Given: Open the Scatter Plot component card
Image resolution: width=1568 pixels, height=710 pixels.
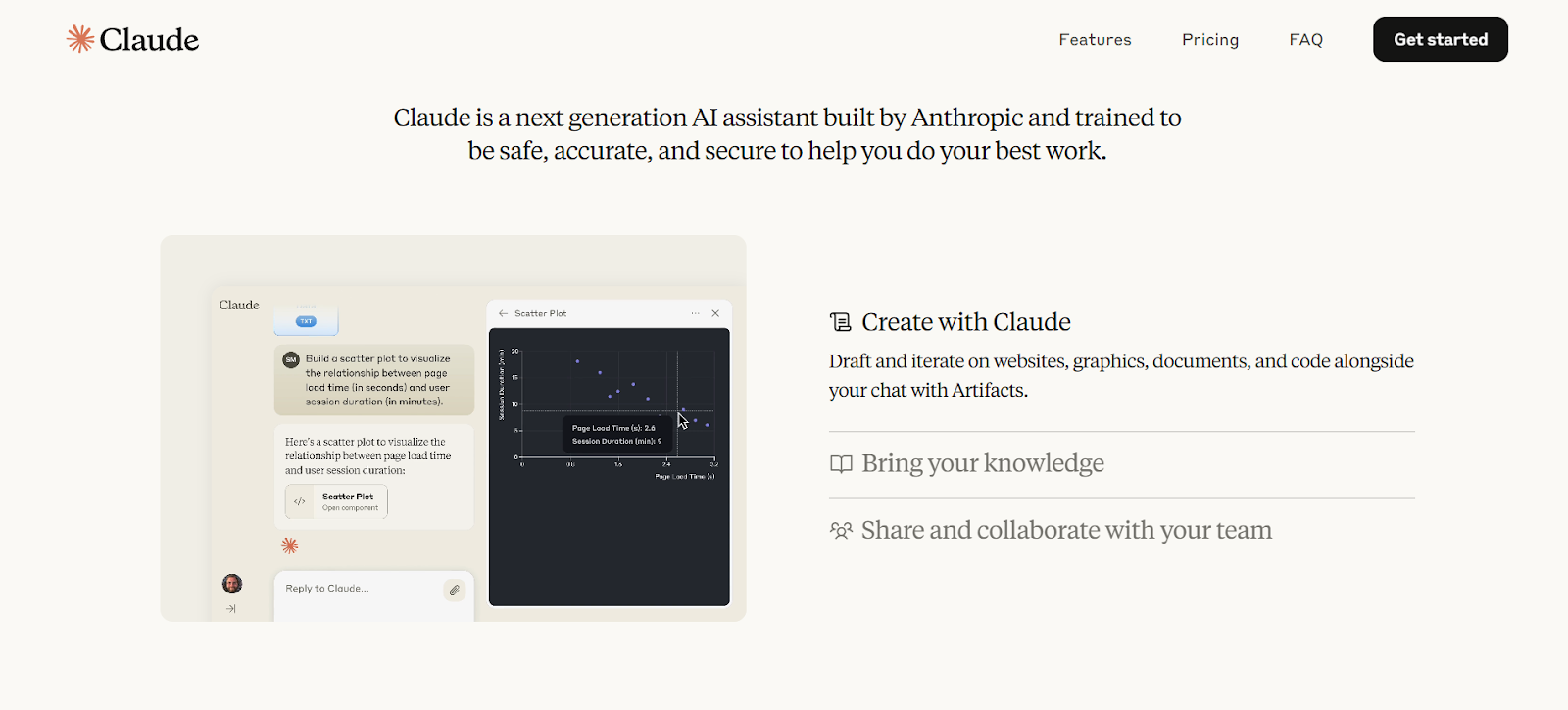Looking at the screenshot, I should tap(336, 501).
